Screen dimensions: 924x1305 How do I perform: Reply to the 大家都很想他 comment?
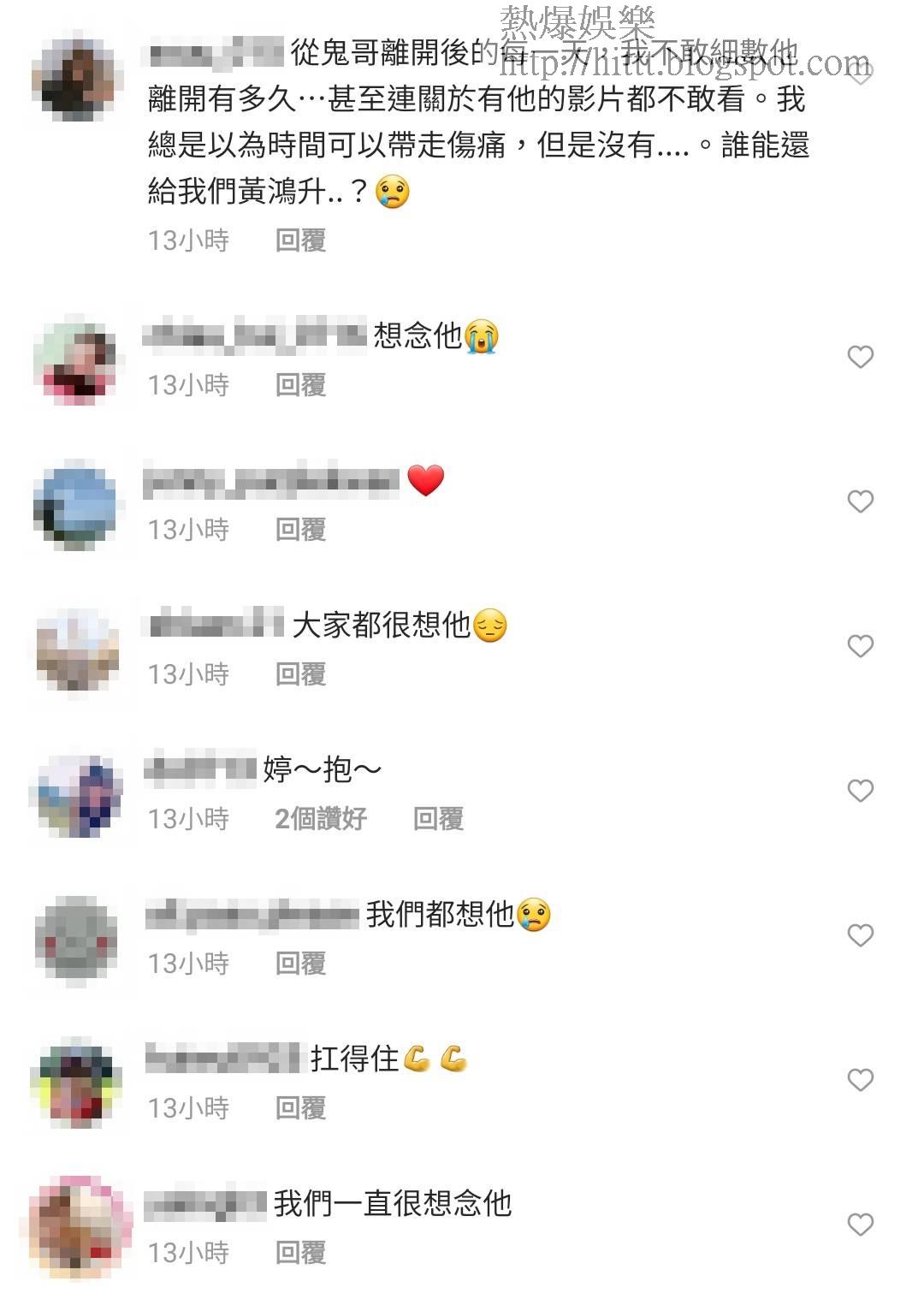click(300, 674)
